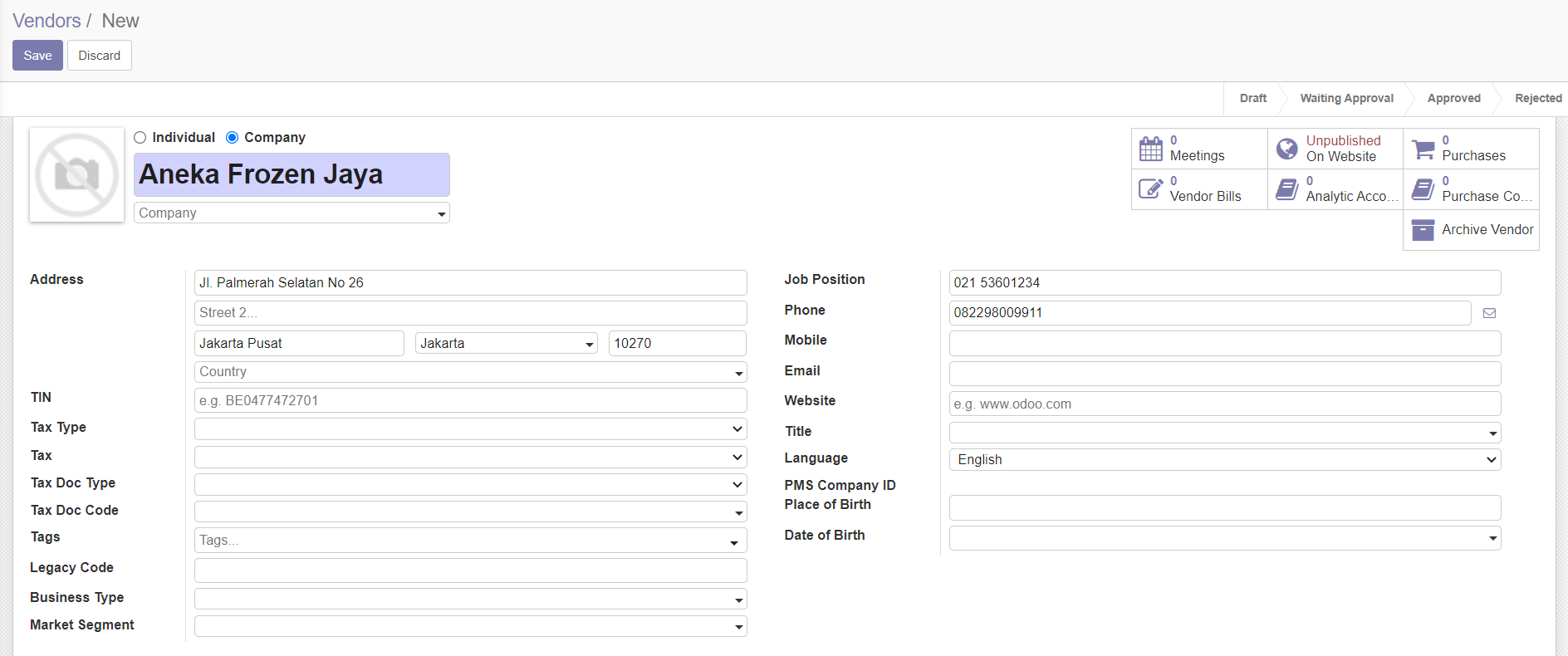Image resolution: width=1568 pixels, height=656 pixels.
Task: Open the Market Segment dropdown
Action: coord(470,626)
